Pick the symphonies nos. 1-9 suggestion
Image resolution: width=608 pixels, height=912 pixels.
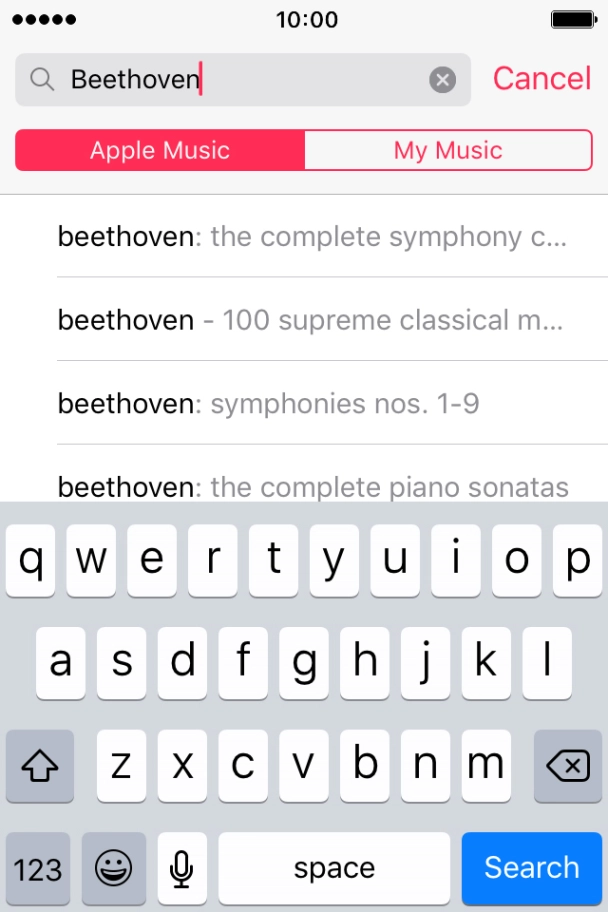pos(269,404)
